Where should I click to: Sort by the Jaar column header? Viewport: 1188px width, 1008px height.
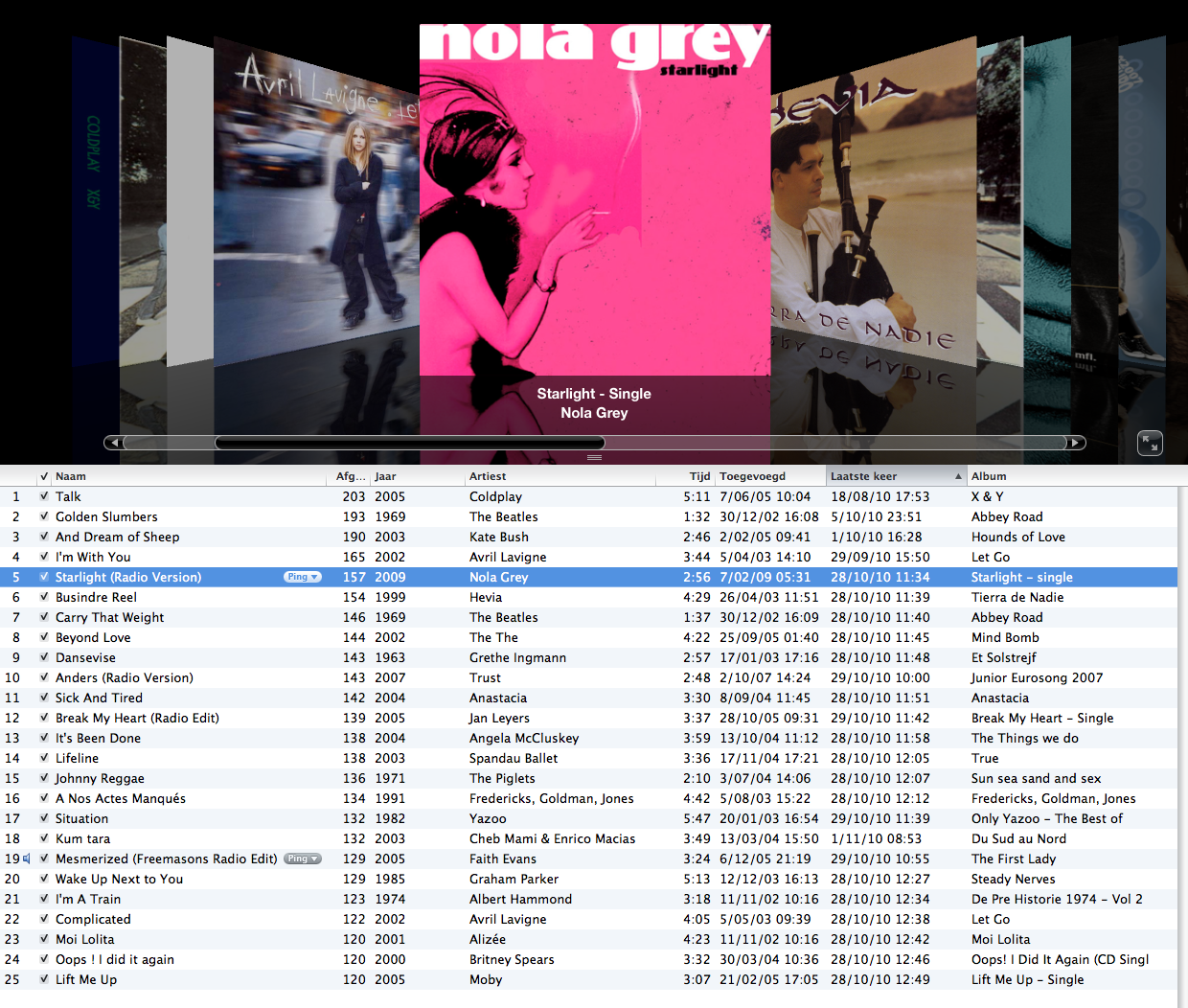[417, 476]
